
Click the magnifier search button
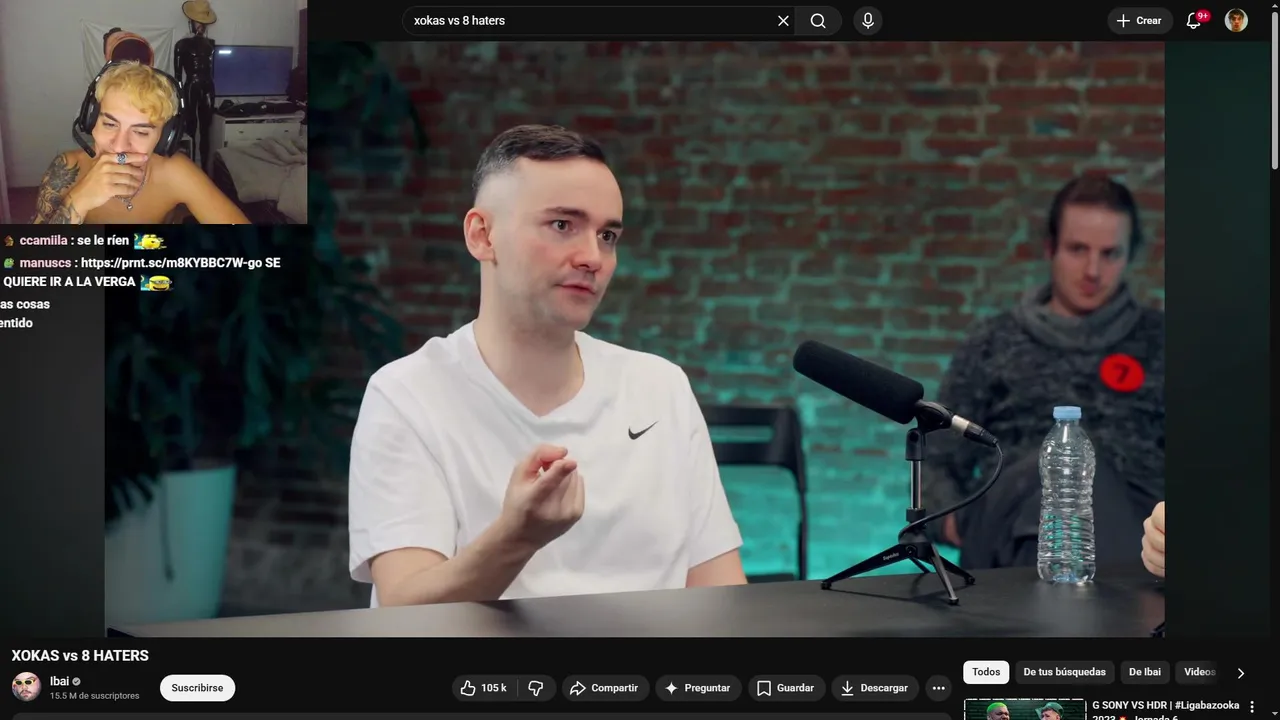pos(818,21)
